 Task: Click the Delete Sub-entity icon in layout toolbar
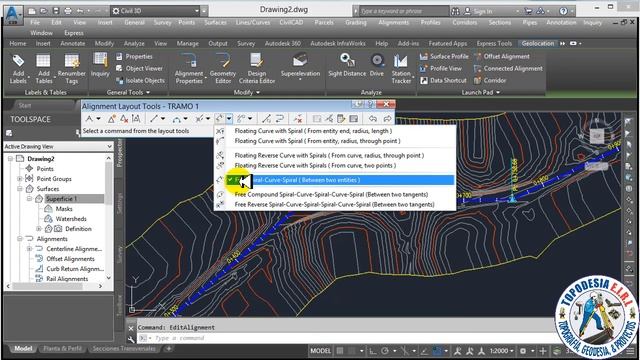[x=298, y=119]
